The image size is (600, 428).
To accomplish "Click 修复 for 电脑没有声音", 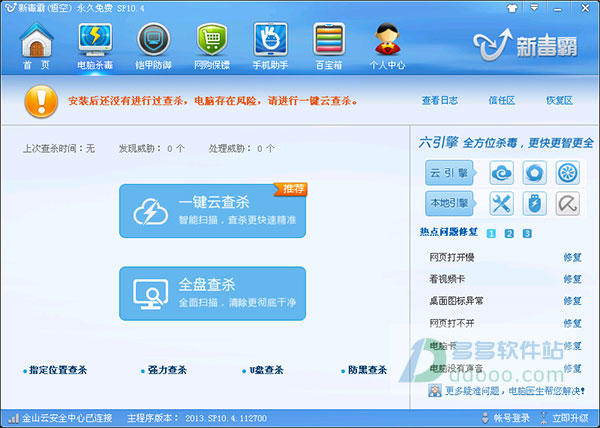I will 572,369.
